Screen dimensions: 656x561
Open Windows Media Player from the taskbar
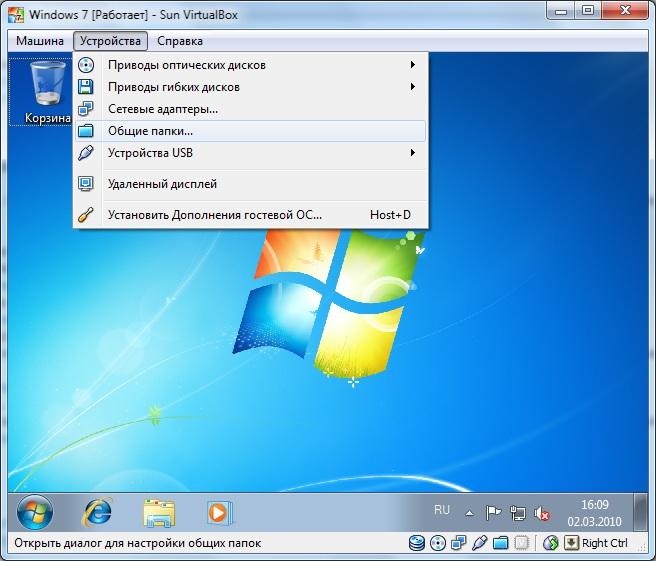(x=217, y=512)
